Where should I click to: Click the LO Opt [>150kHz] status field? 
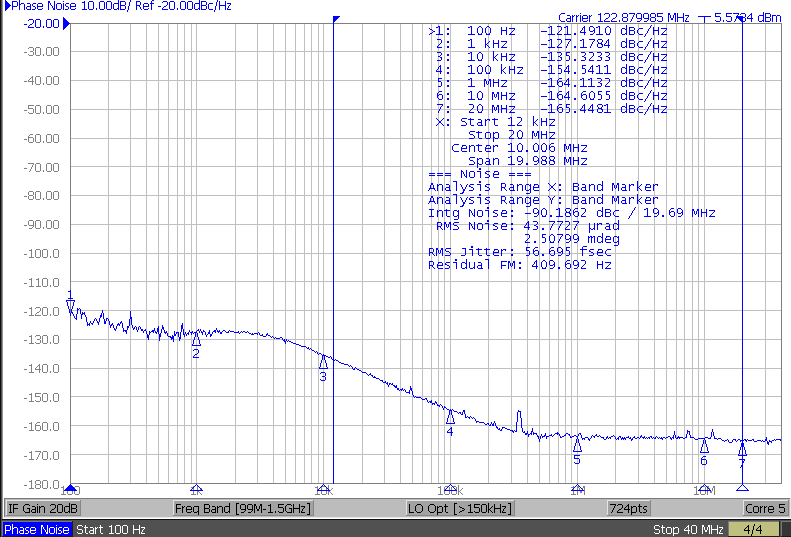click(x=460, y=508)
